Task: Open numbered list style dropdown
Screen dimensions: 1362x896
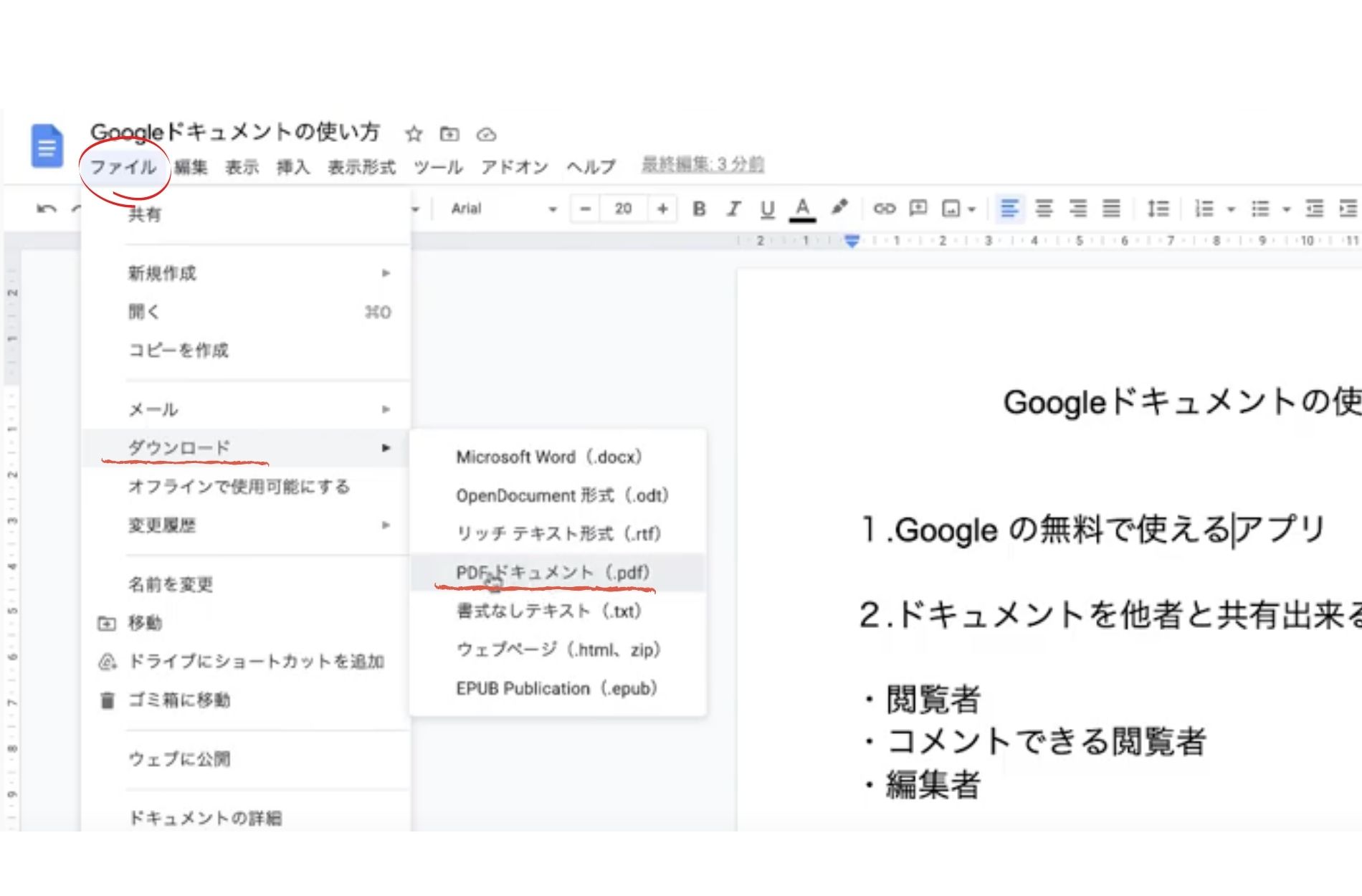Action: (1231, 209)
